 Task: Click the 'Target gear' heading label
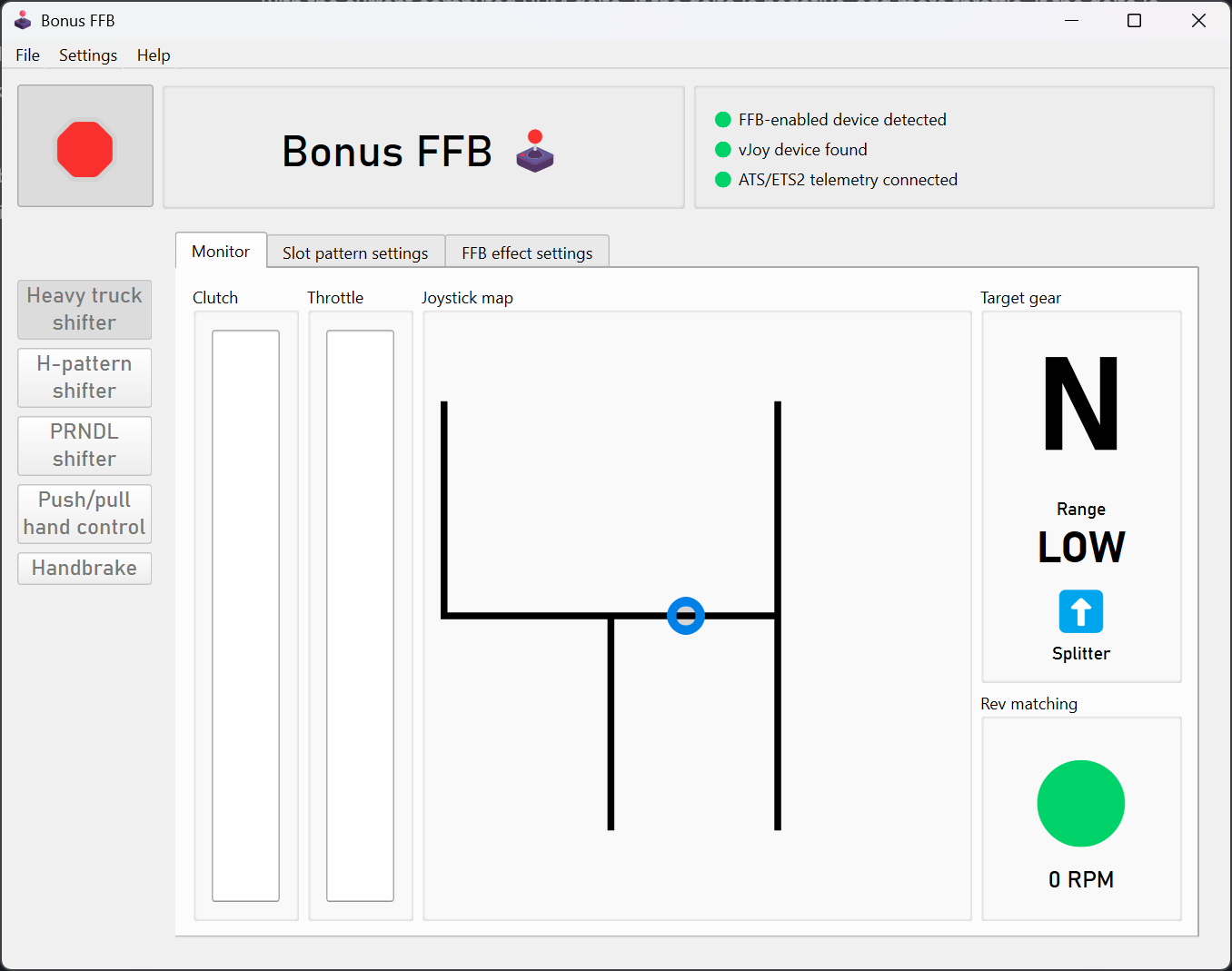coord(1020,298)
